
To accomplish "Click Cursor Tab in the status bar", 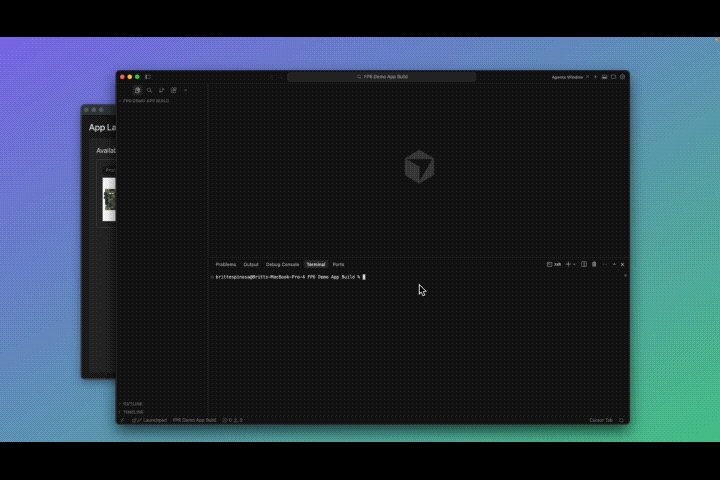I will coord(601,420).
